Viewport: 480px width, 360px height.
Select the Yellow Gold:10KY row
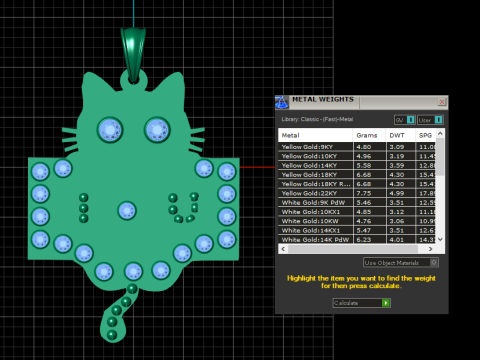(357, 156)
